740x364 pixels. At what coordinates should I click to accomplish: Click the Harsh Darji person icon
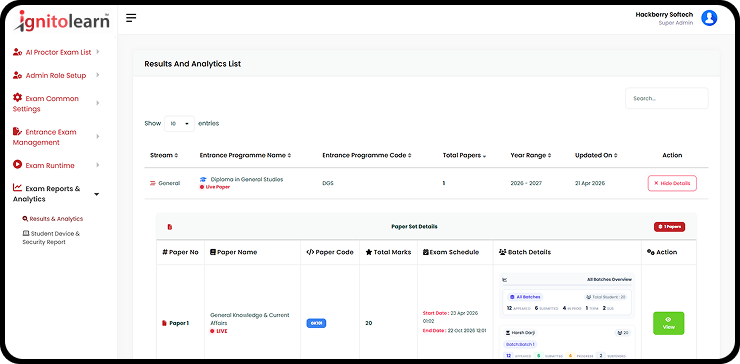[x=507, y=332]
